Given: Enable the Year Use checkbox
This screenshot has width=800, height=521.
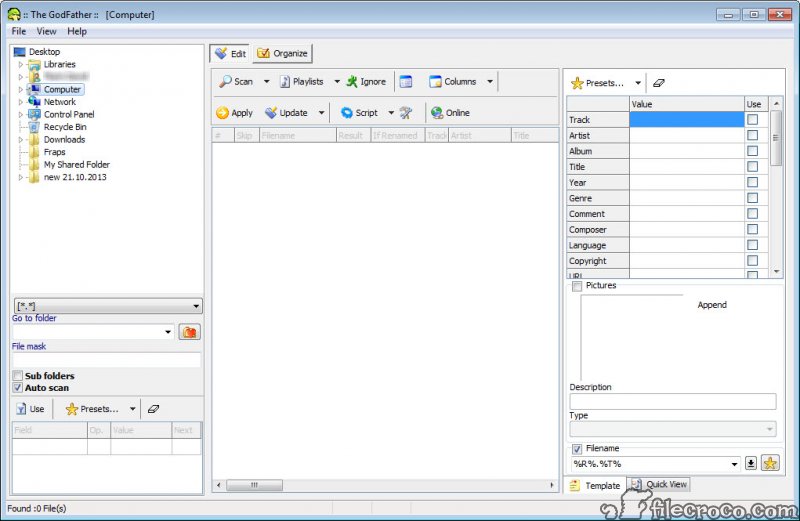Looking at the screenshot, I should click(752, 182).
